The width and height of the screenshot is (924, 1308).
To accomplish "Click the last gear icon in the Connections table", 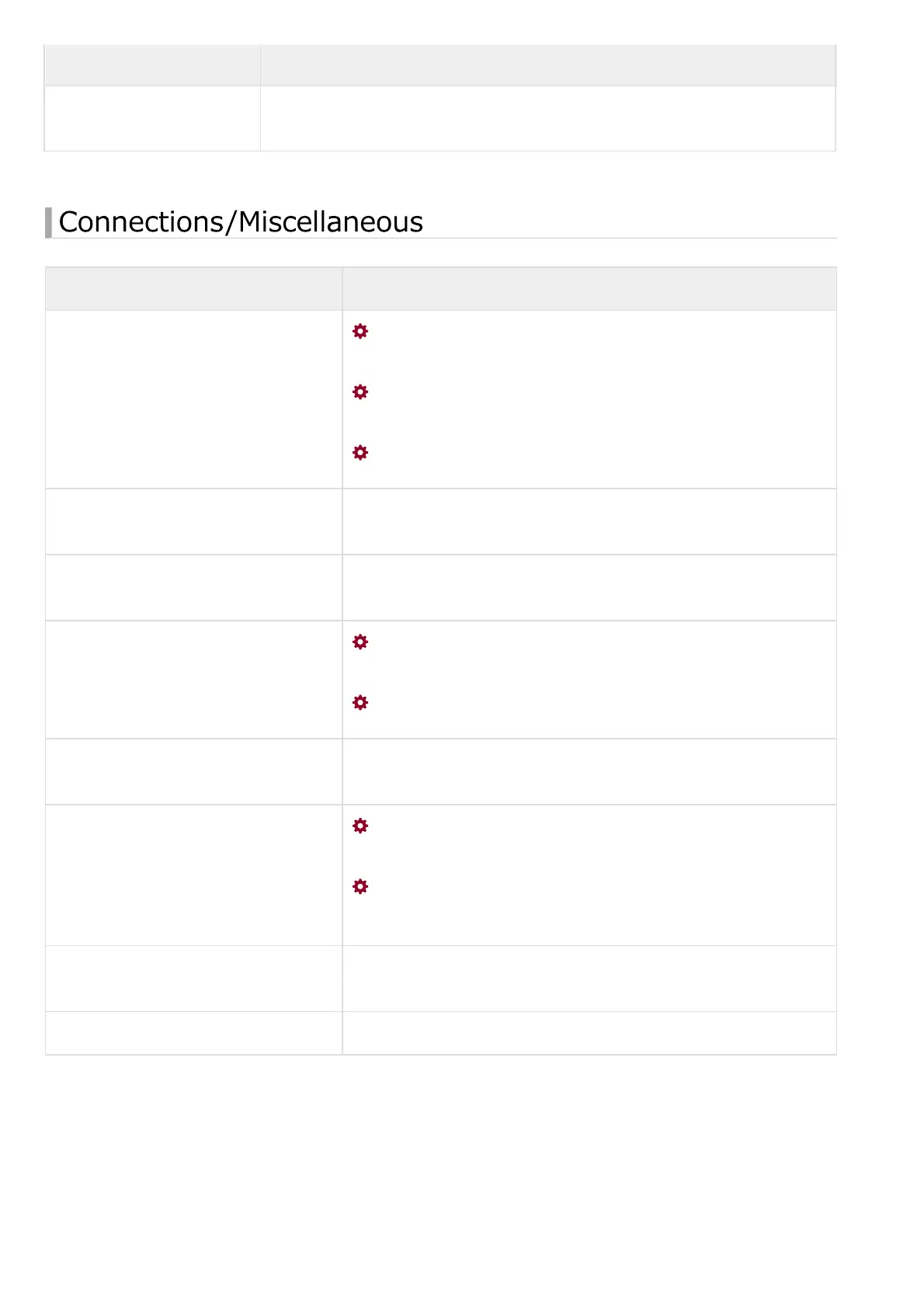I will pos(360,886).
